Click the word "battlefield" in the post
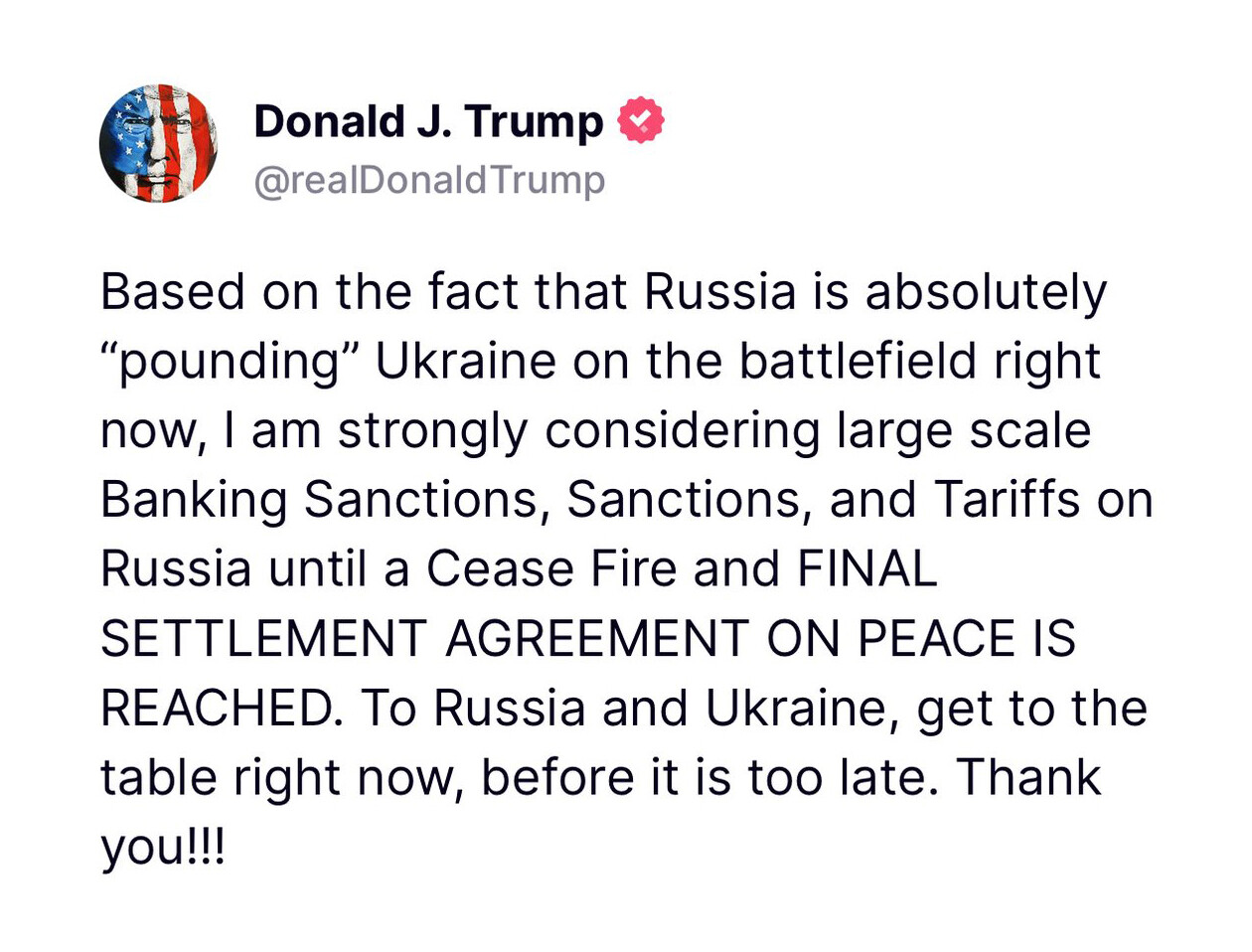Viewport: 1252px width, 952px height. (858, 363)
